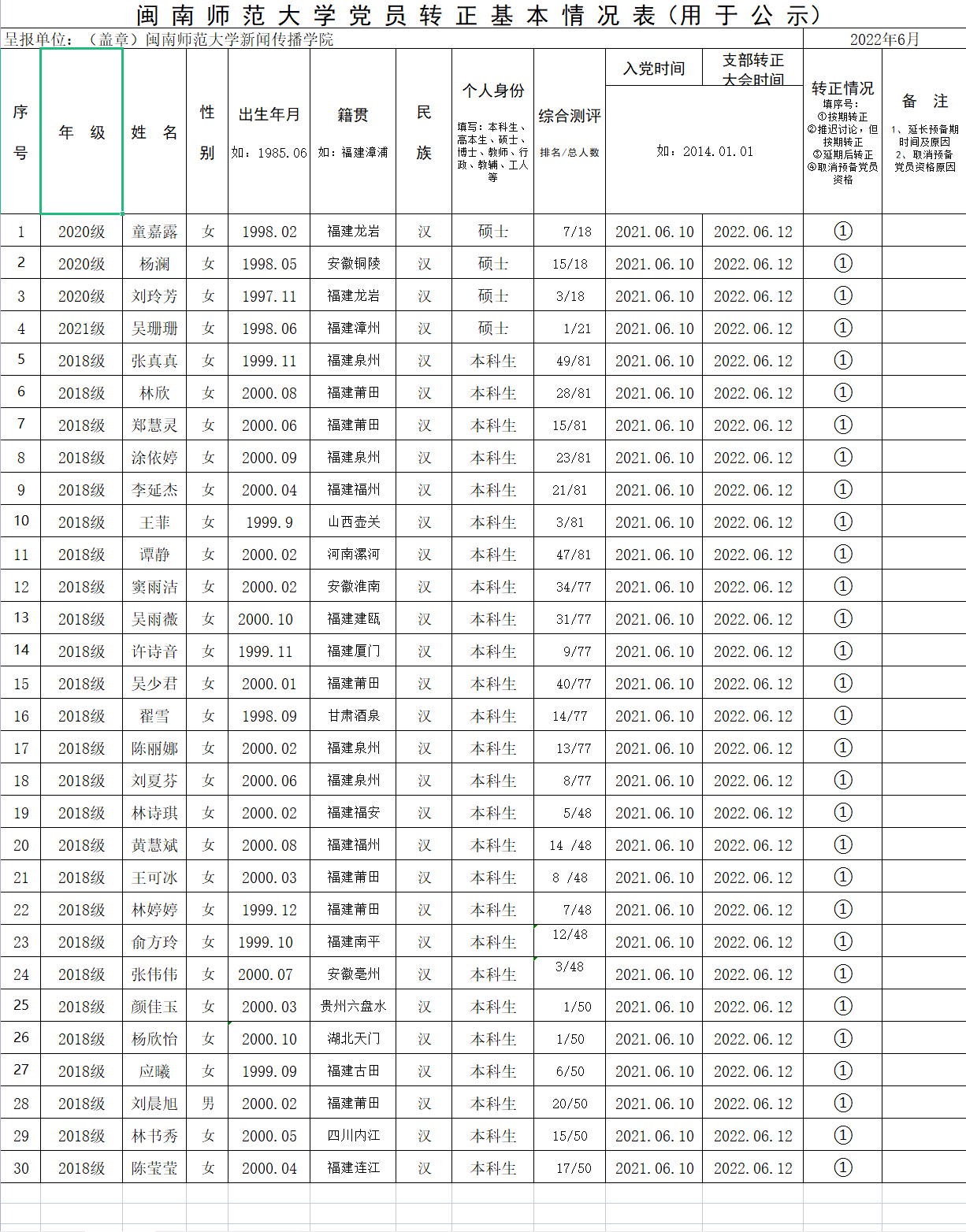966x1232 pixels.
Task: Click the 贵州六盘水 cell
Action: pos(353,1007)
